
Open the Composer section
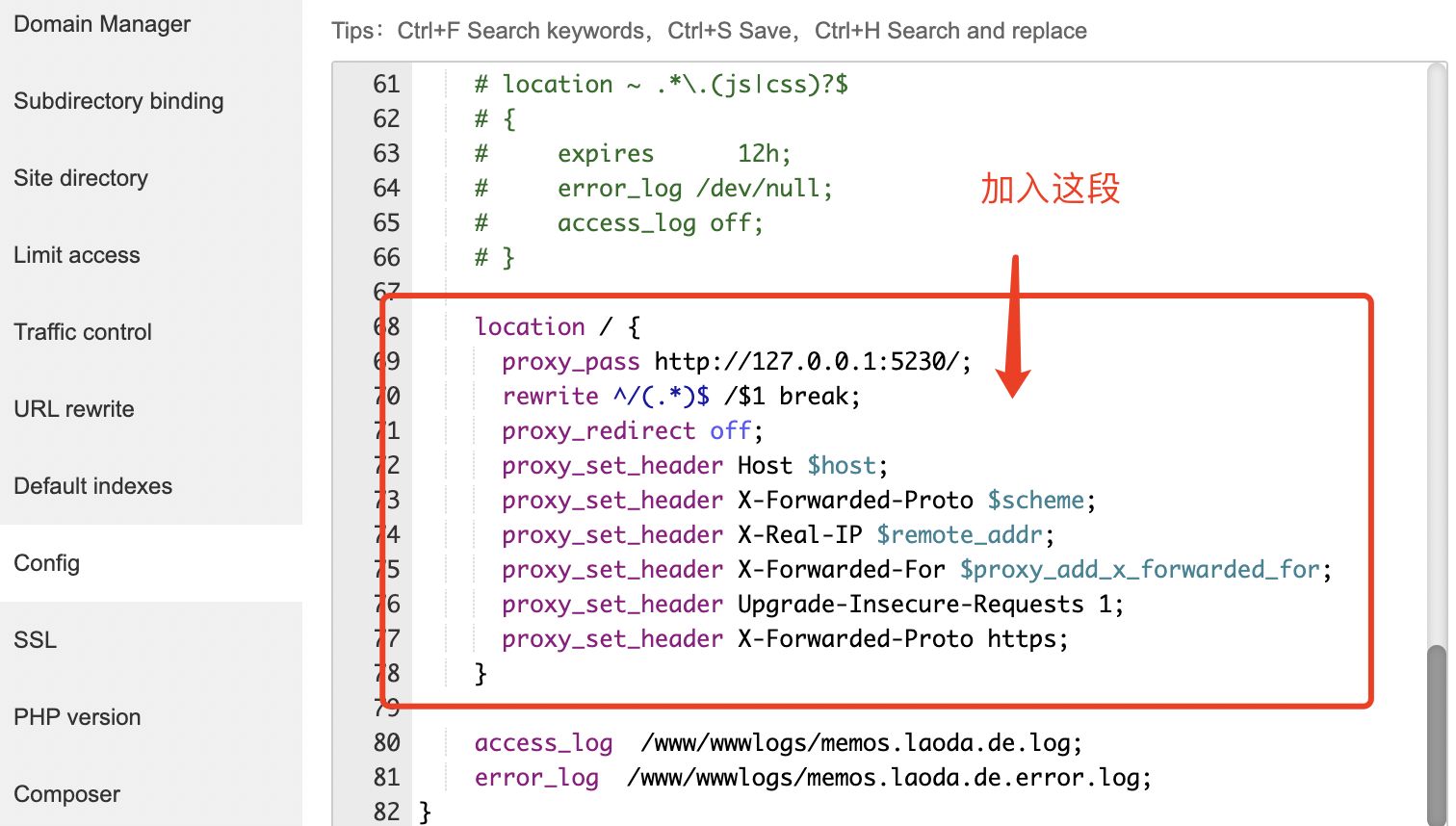(66, 793)
